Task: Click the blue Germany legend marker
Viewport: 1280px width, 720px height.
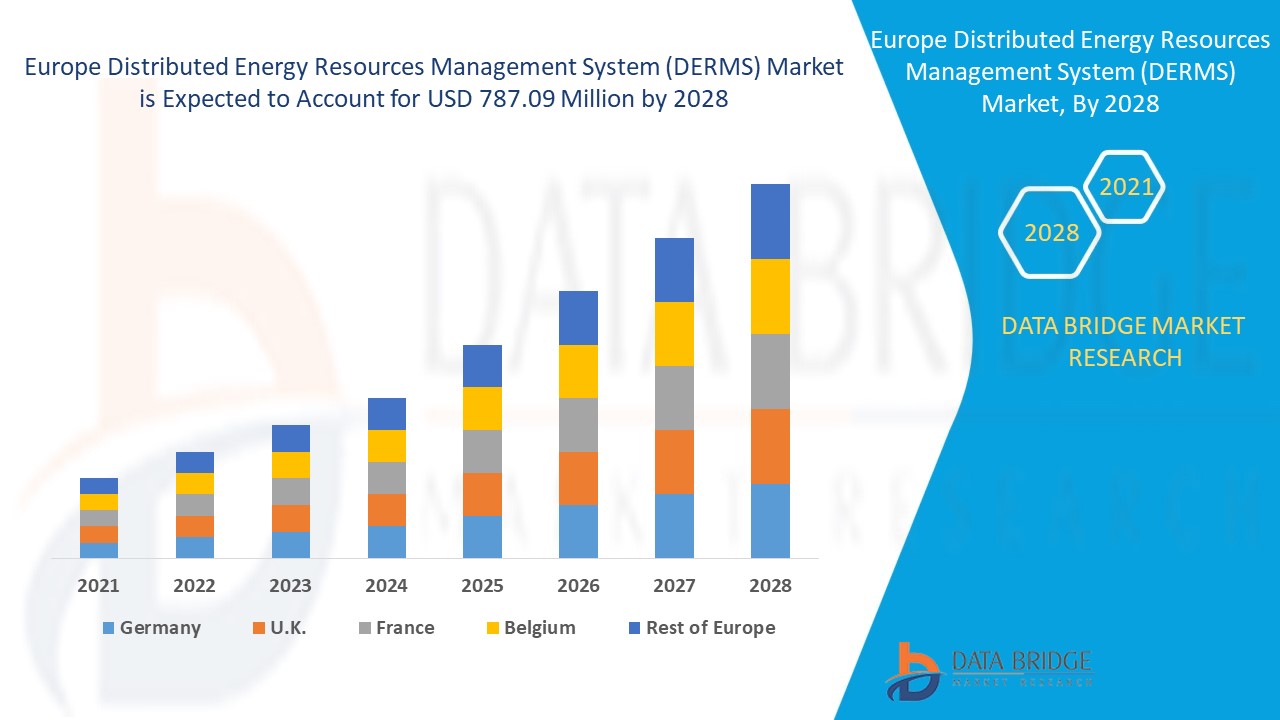Action: coord(106,628)
